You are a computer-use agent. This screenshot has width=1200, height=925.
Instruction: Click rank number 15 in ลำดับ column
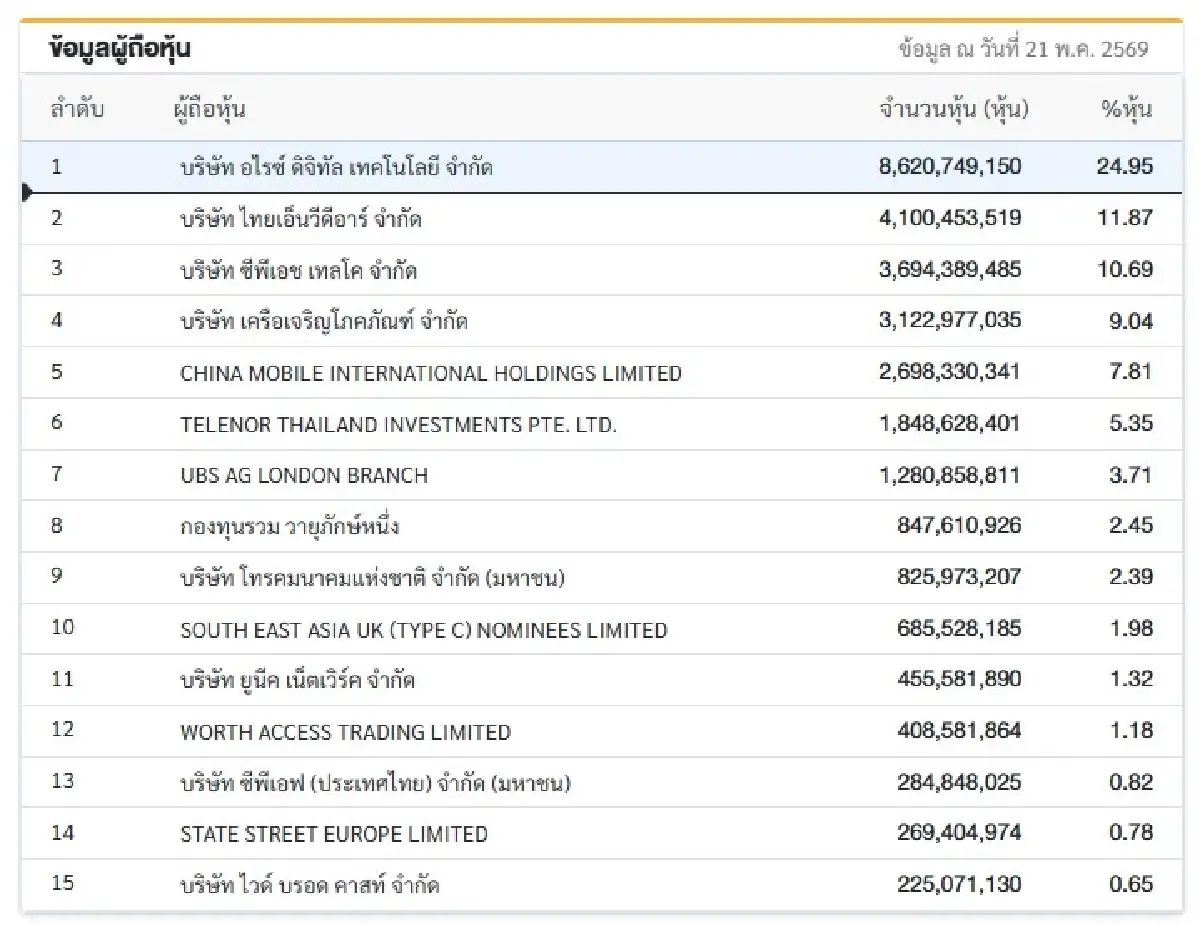(62, 883)
